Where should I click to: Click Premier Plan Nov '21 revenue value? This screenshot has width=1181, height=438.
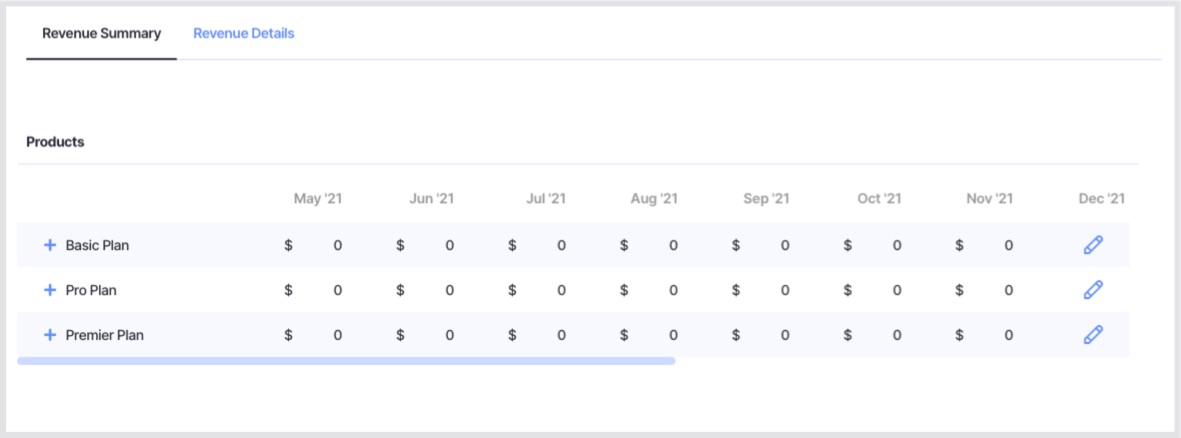[1008, 335]
